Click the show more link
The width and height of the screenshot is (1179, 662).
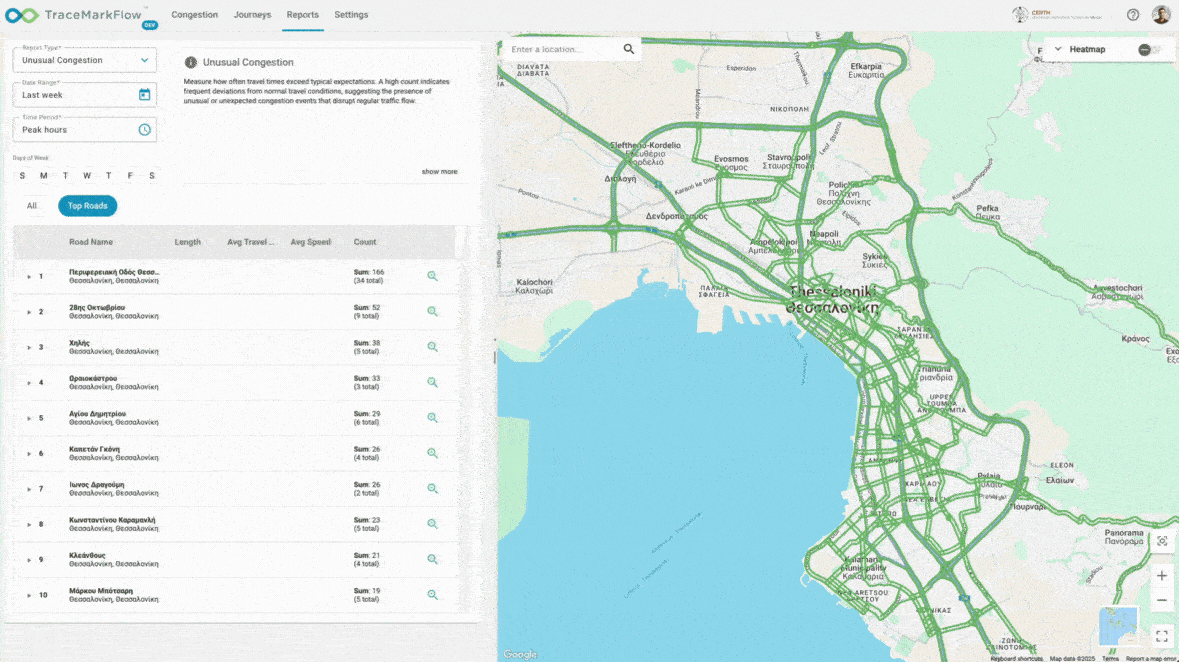coord(438,171)
